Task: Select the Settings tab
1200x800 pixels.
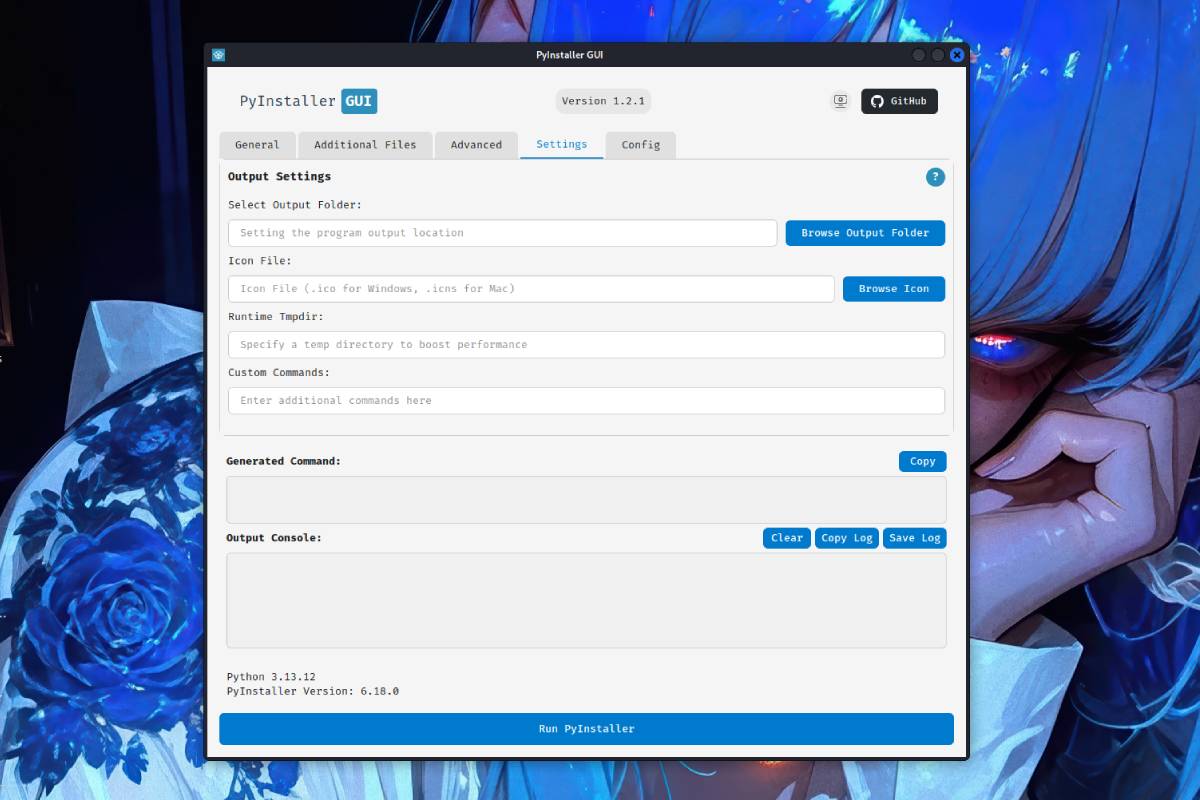Action: click(562, 145)
